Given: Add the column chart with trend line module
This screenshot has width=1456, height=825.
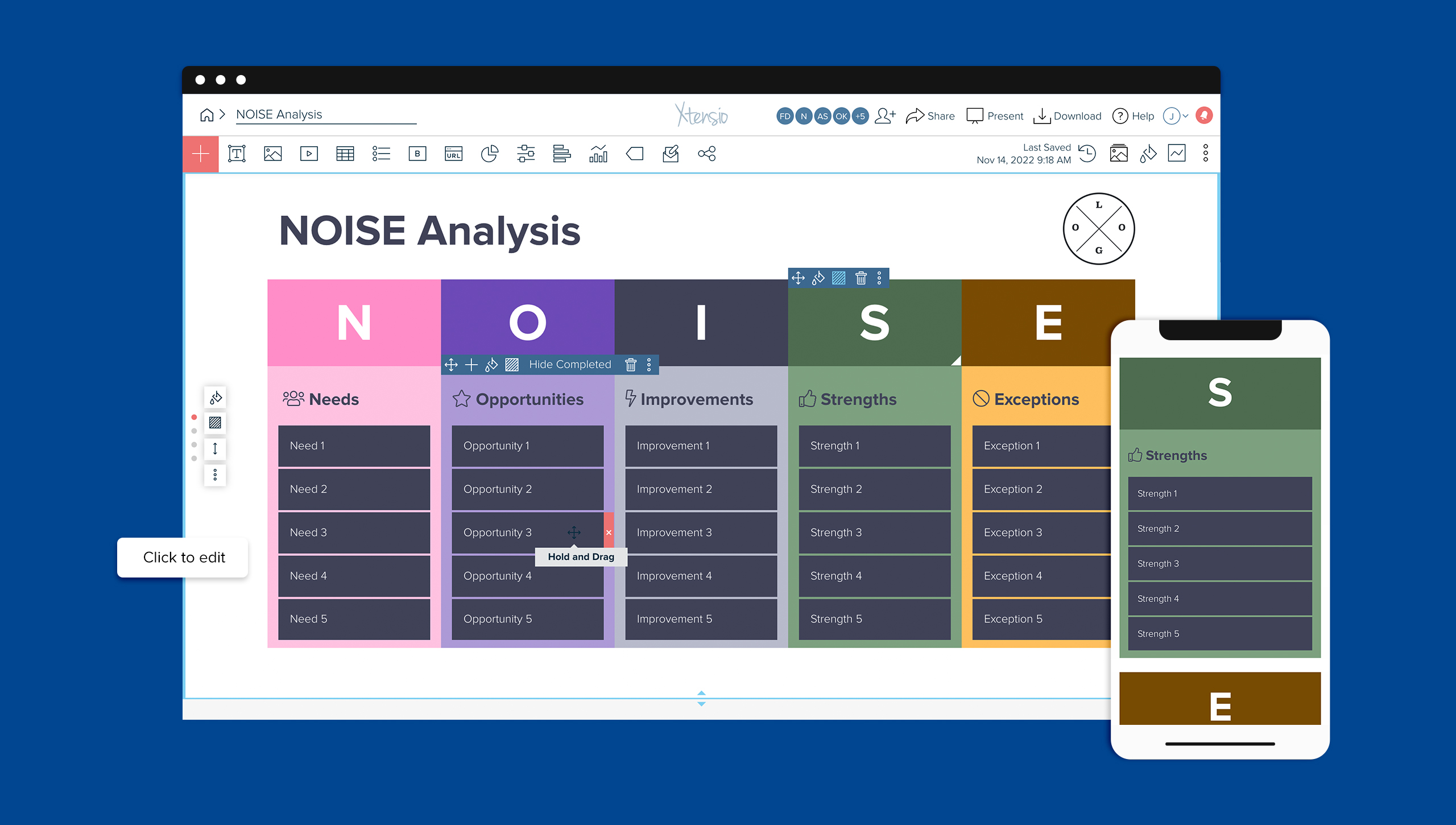Looking at the screenshot, I should click(x=598, y=154).
